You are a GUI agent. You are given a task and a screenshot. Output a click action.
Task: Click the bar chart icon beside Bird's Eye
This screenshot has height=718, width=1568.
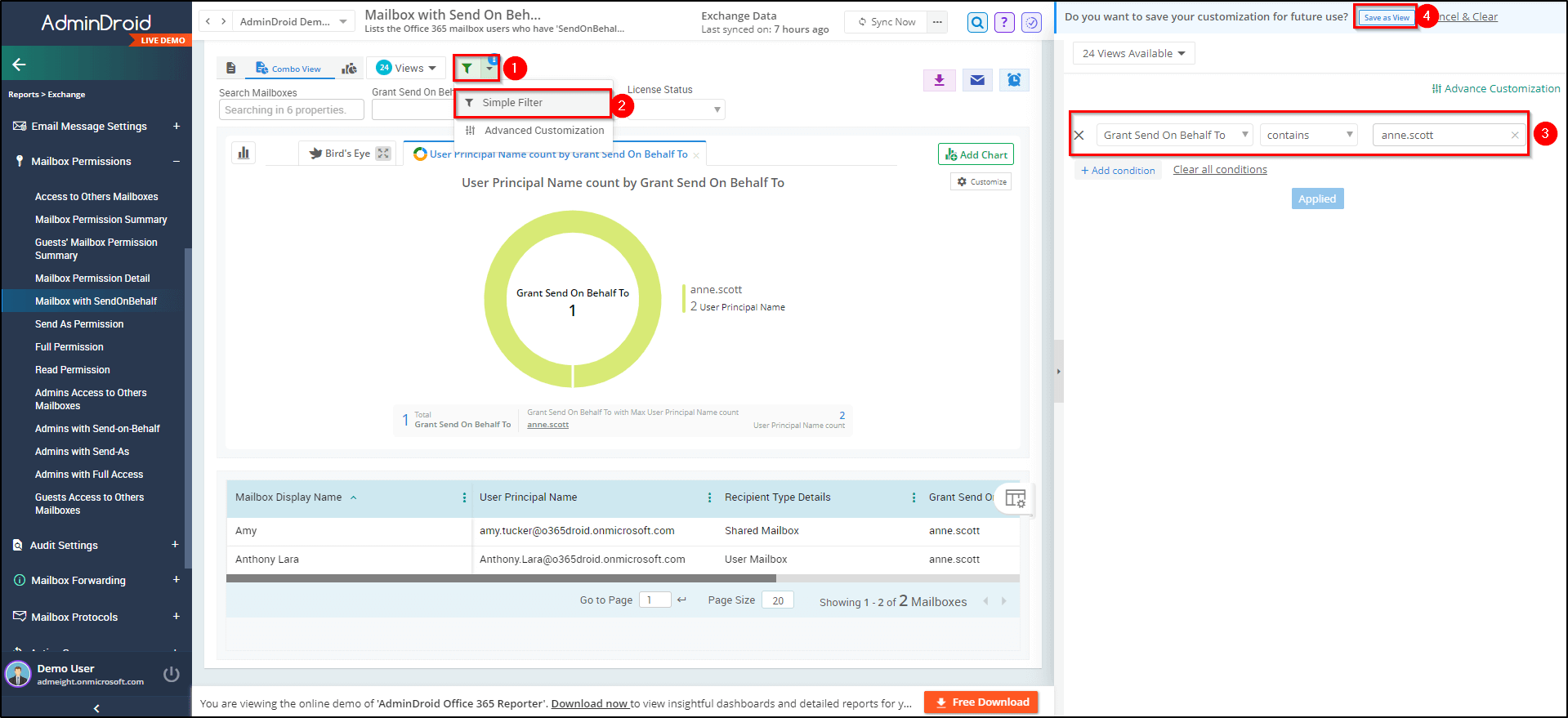pos(243,153)
